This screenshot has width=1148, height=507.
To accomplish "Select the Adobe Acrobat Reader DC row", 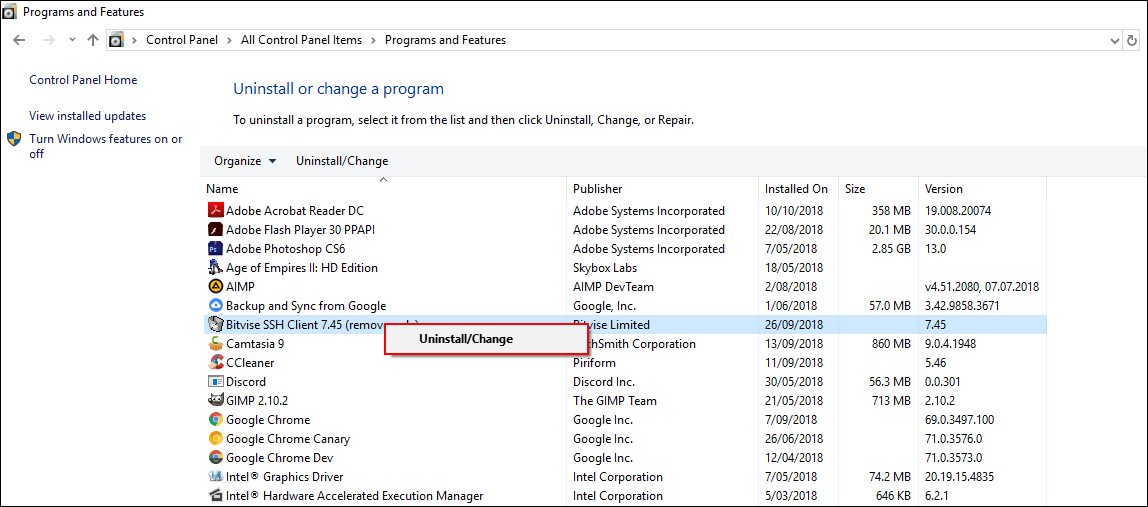I will pyautogui.click(x=626, y=210).
